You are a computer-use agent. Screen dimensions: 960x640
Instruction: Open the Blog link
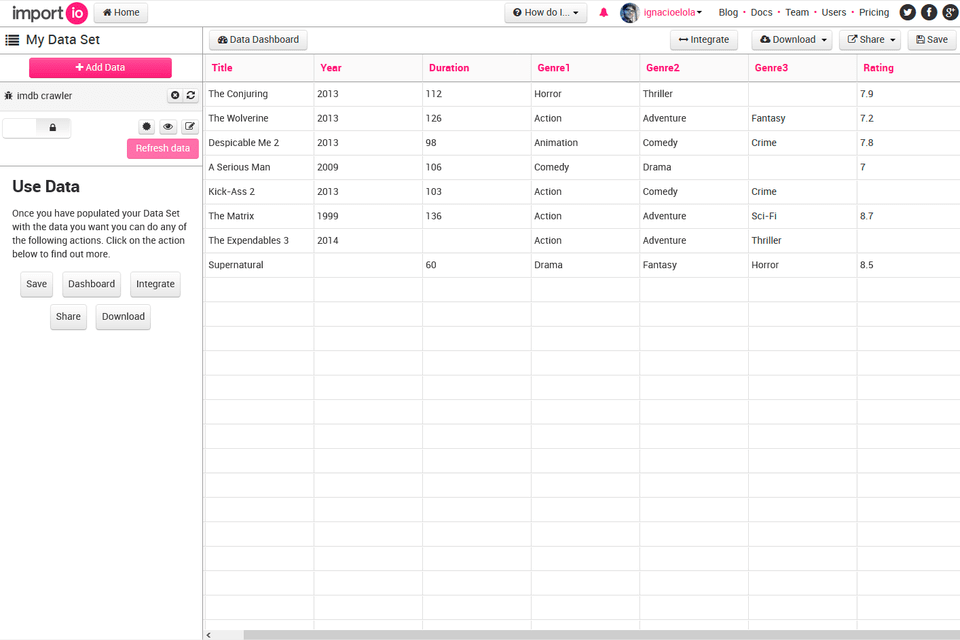(x=728, y=12)
